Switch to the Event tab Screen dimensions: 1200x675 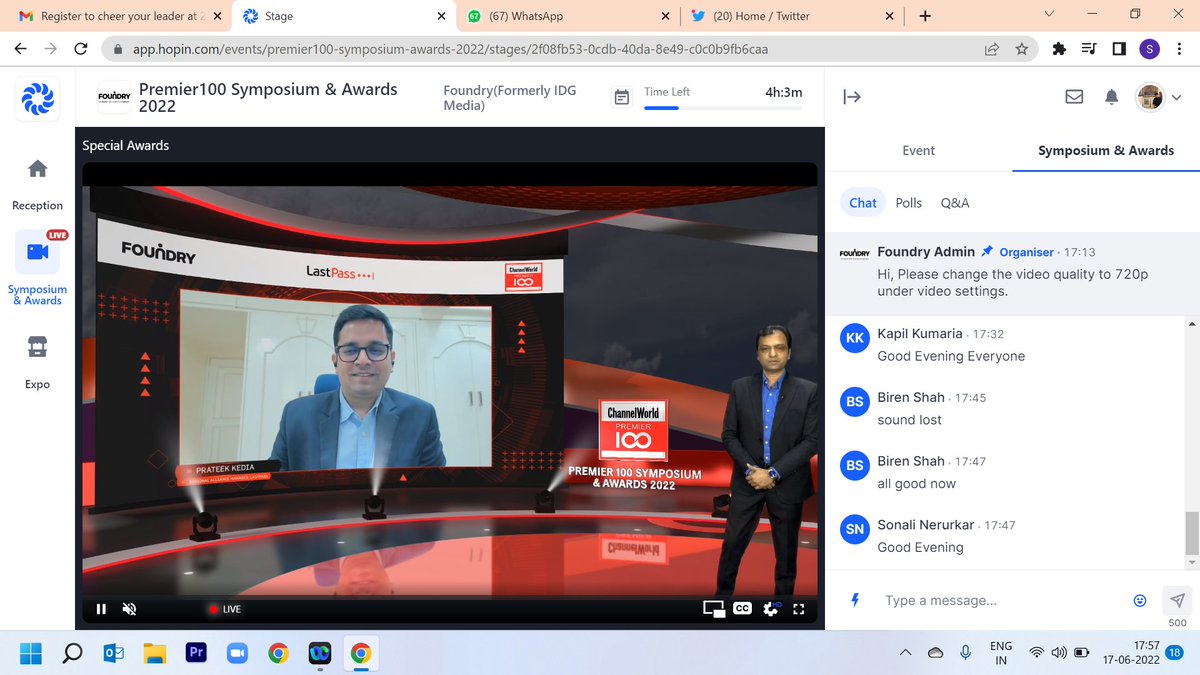(x=918, y=150)
